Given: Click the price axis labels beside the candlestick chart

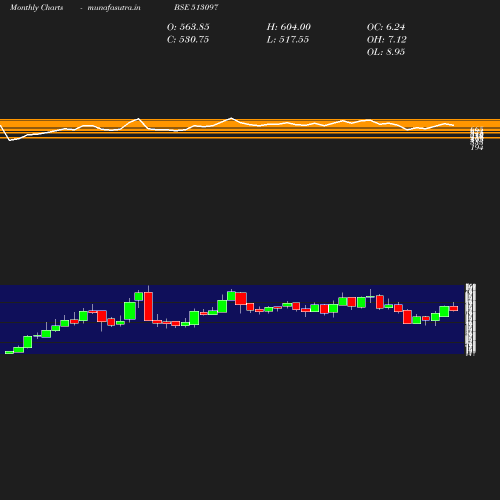Looking at the screenshot, I should [x=470, y=320].
